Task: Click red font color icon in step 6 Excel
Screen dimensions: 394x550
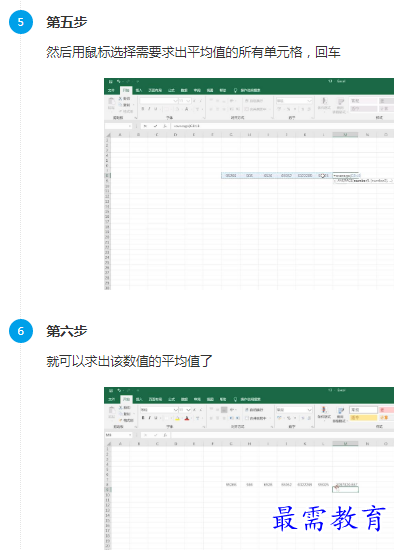Action: point(187,418)
